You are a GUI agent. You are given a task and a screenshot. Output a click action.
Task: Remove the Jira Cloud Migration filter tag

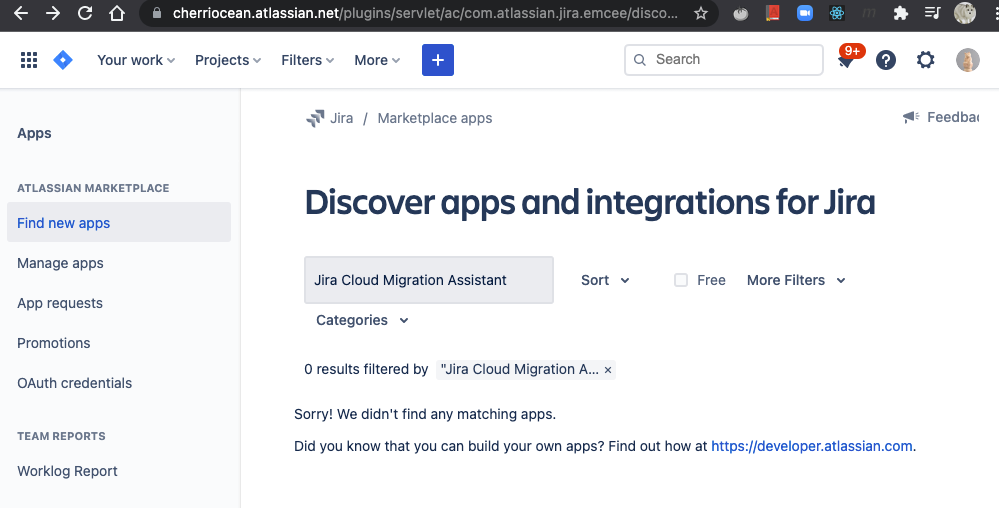[x=608, y=370]
